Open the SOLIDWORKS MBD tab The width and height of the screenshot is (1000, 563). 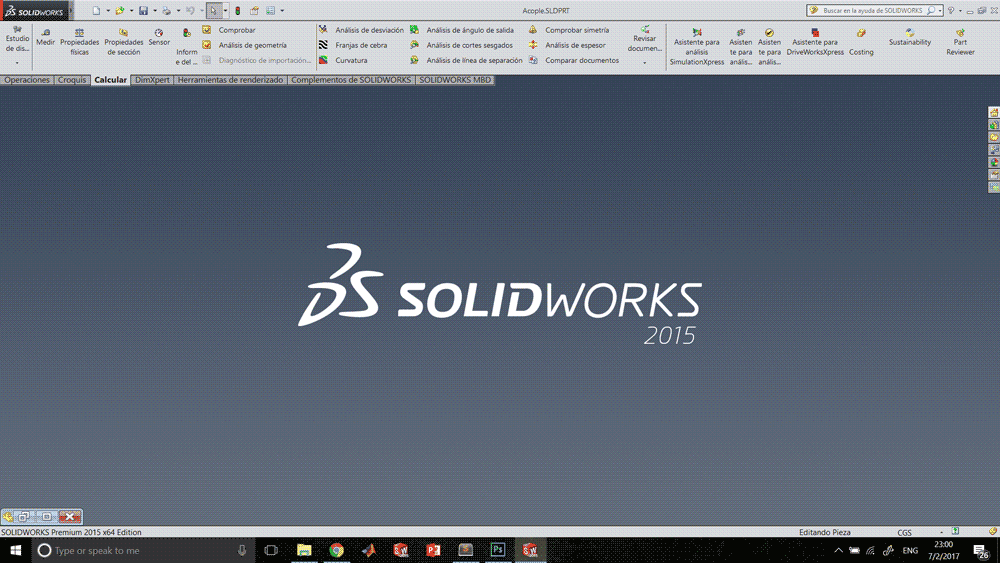click(455, 80)
